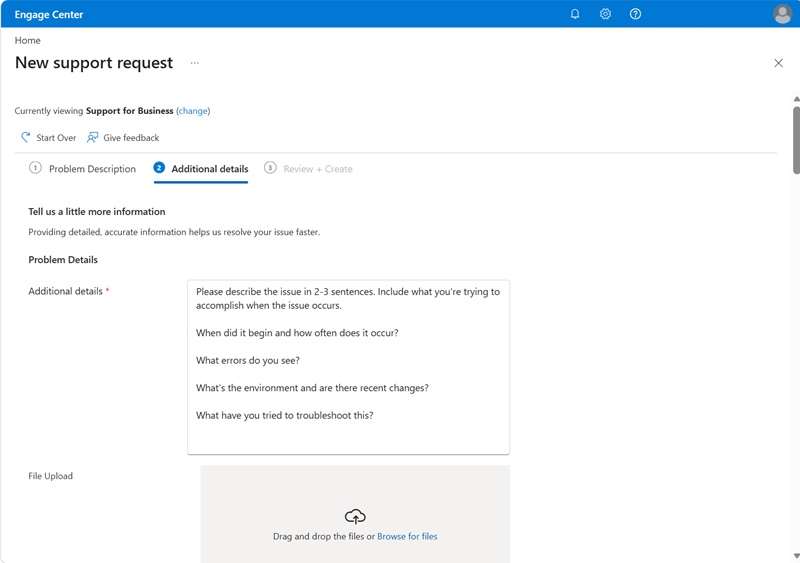Click the 'Problem Details' heading
This screenshot has width=800, height=563.
pos(63,260)
